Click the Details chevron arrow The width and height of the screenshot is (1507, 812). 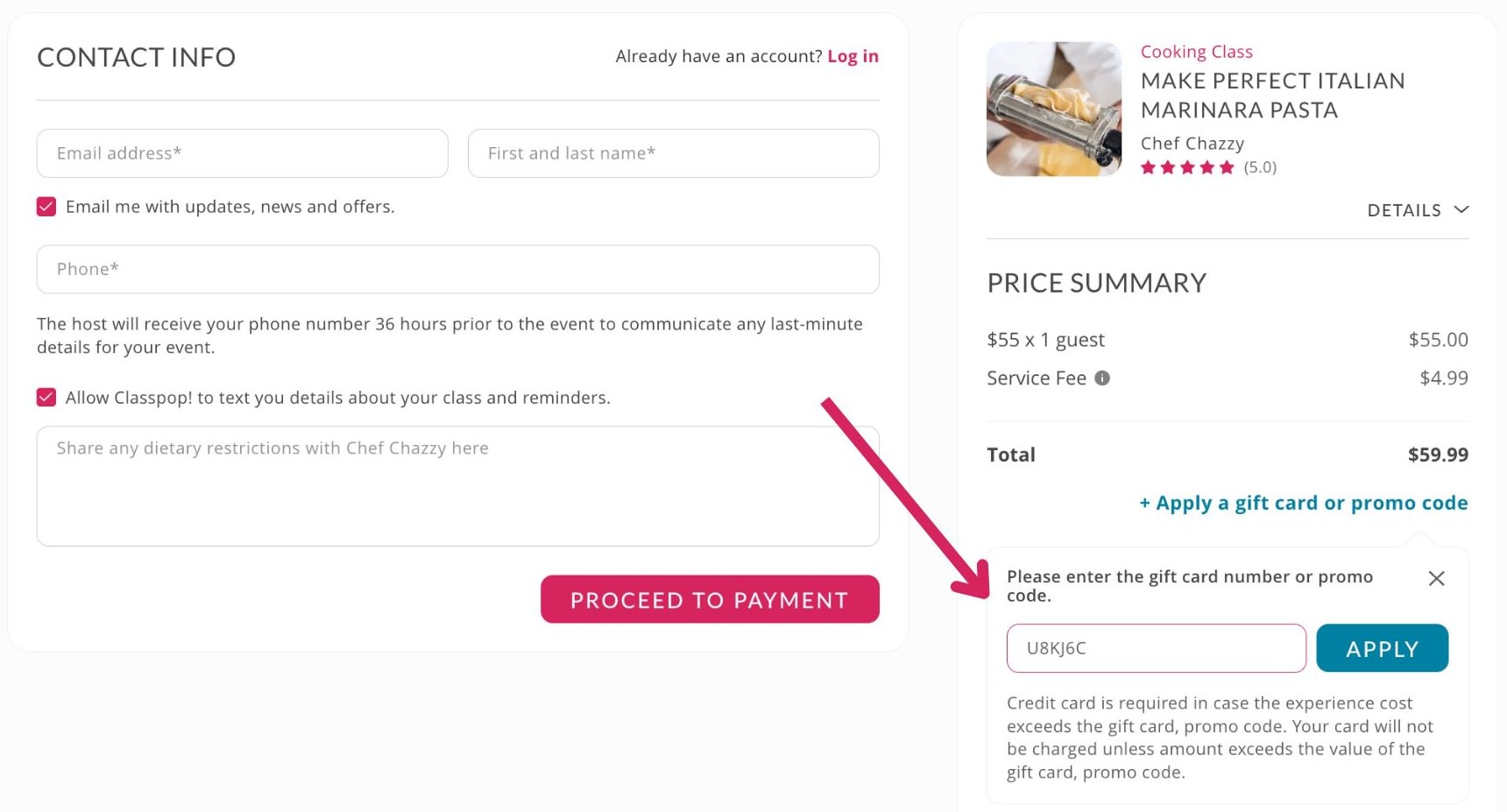coord(1461,210)
